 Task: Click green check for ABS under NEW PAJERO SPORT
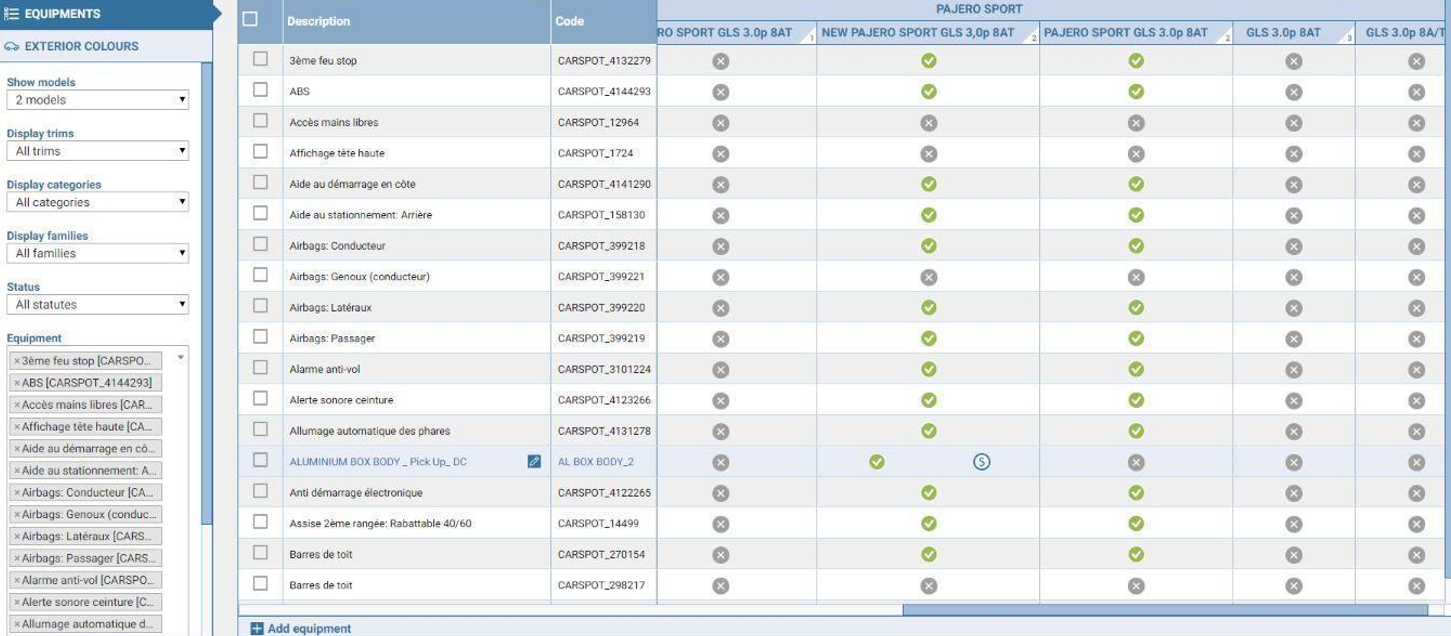coord(928,92)
